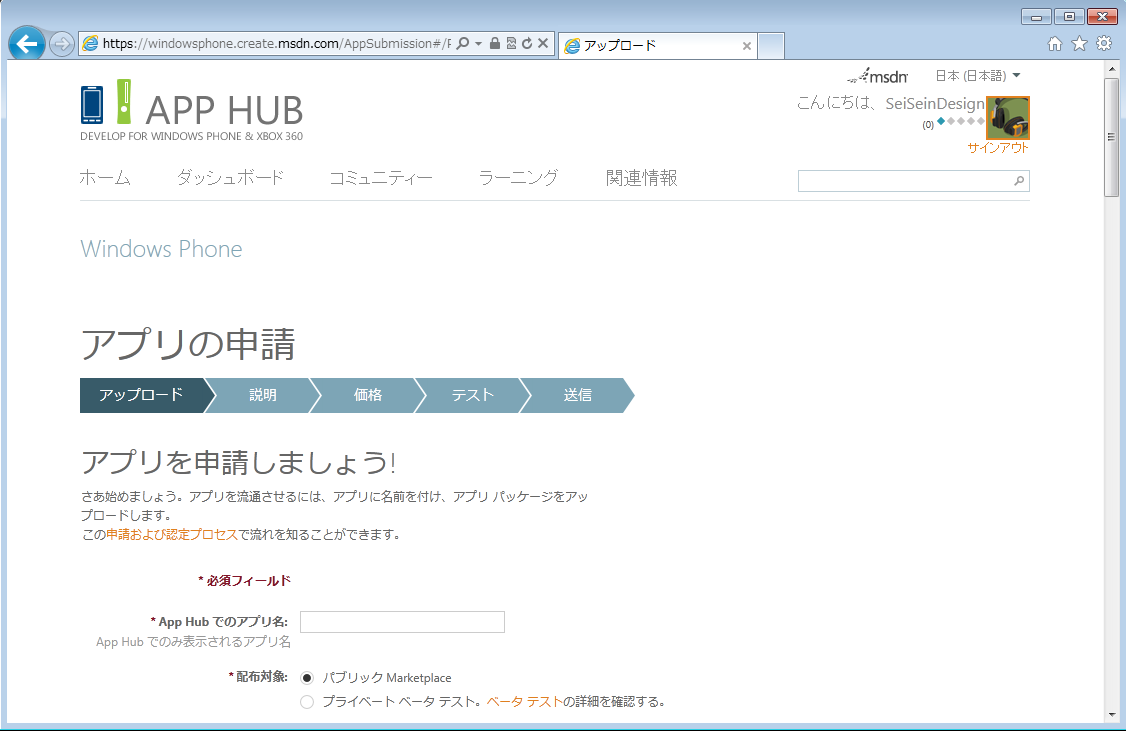The width and height of the screenshot is (1126, 731).
Task: Open the ダッシュボード menu item
Action: pos(231,177)
